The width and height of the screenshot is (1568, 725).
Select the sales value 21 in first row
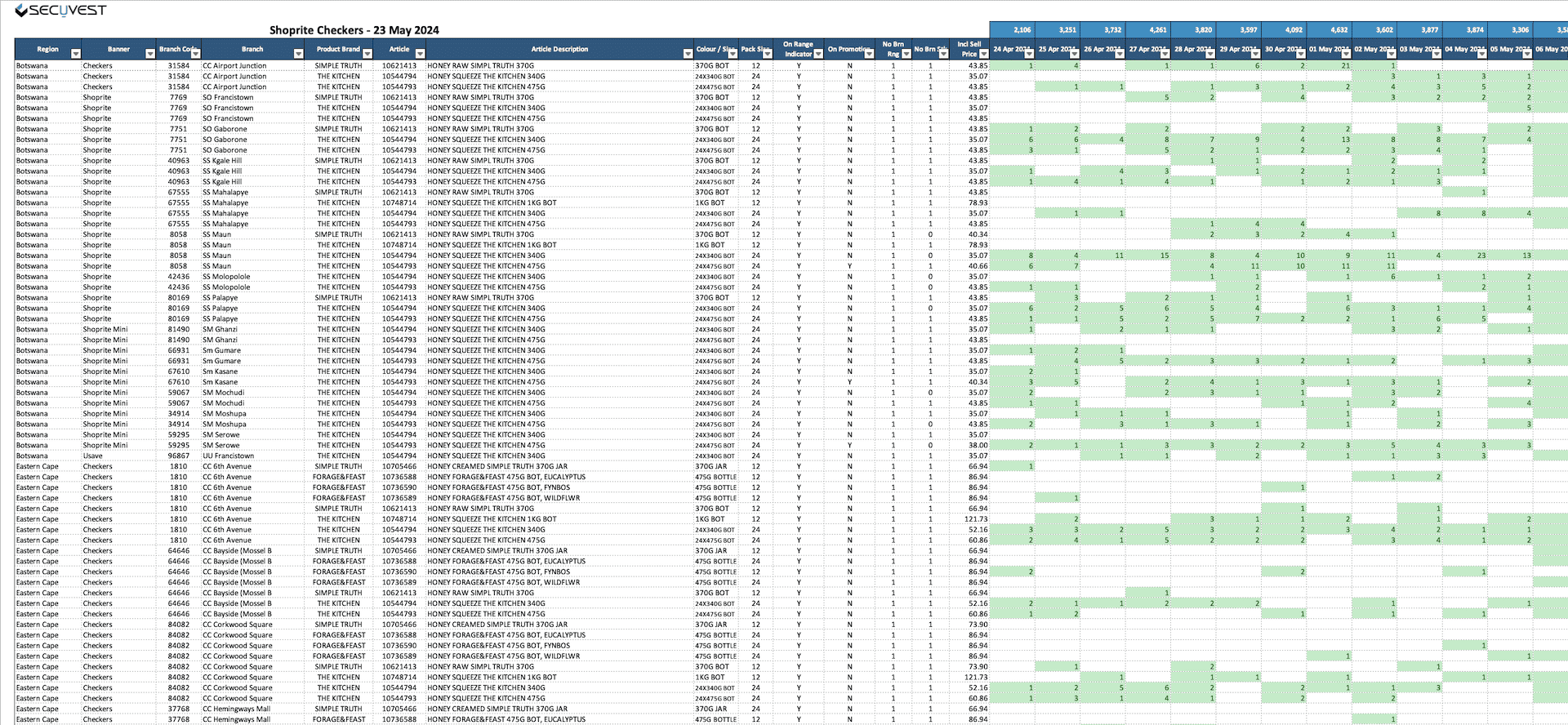(x=1346, y=66)
